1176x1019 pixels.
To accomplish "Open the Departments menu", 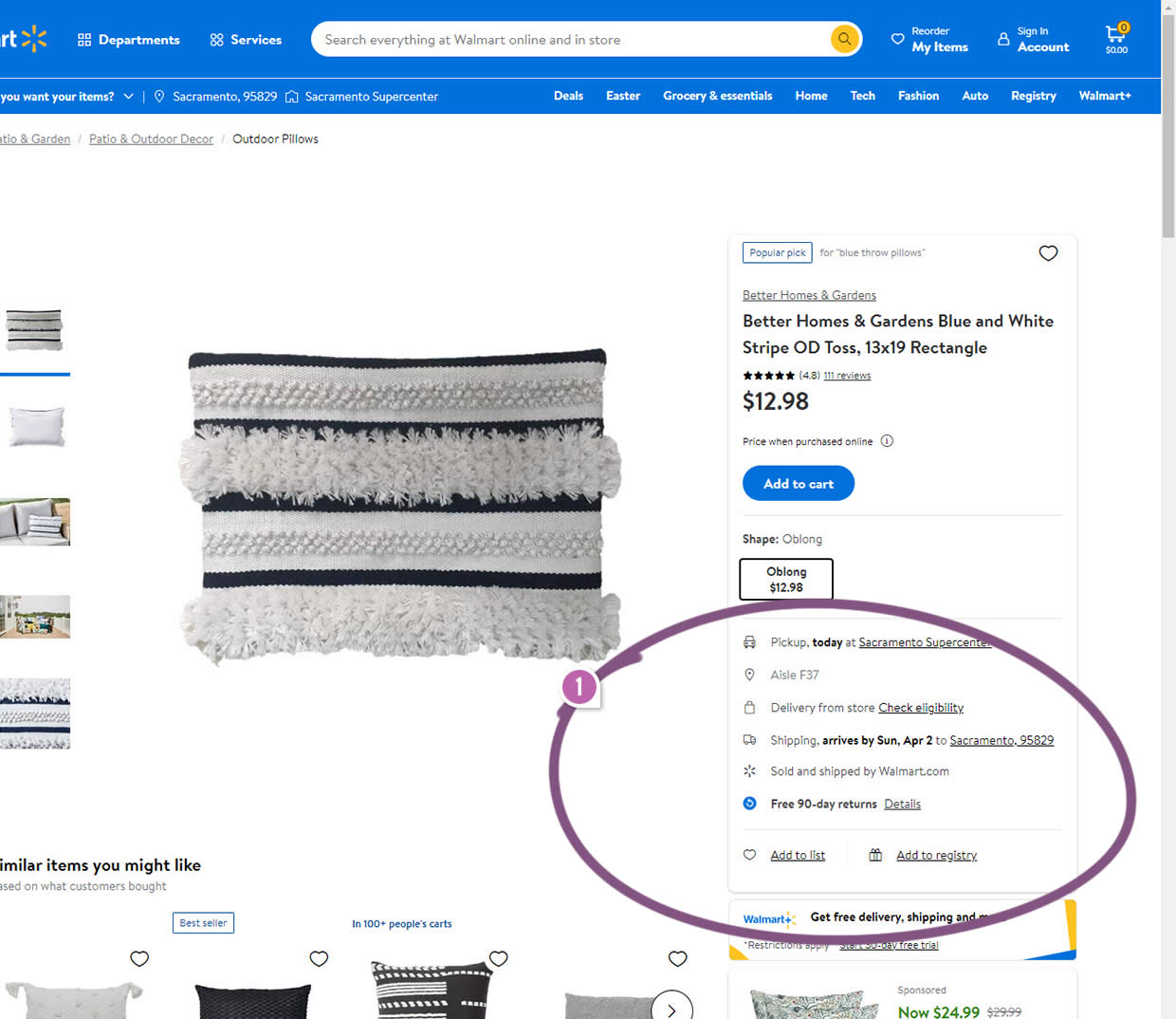I will pos(128,40).
